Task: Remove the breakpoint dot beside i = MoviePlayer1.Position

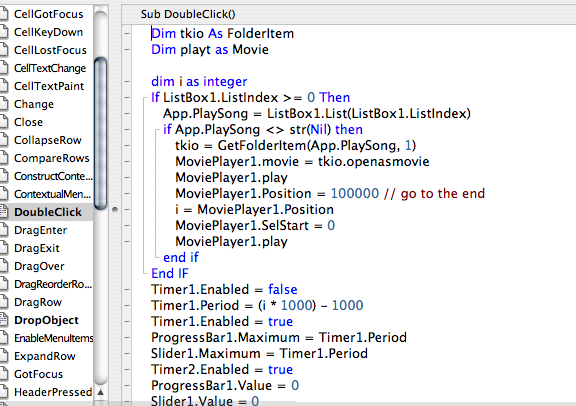Action: coord(115,209)
